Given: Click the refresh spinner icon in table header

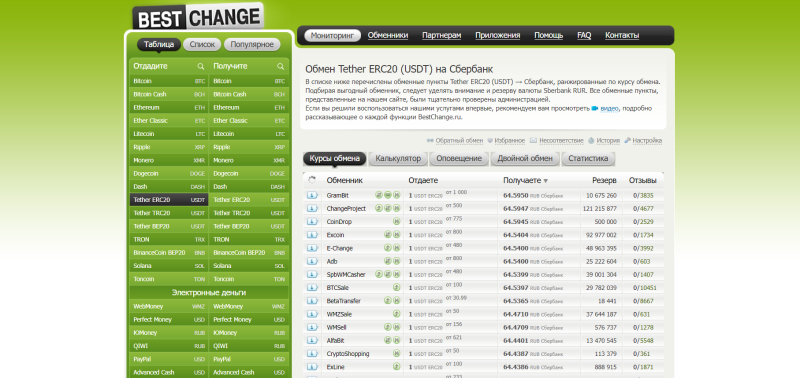Looking at the screenshot, I should (312, 180).
